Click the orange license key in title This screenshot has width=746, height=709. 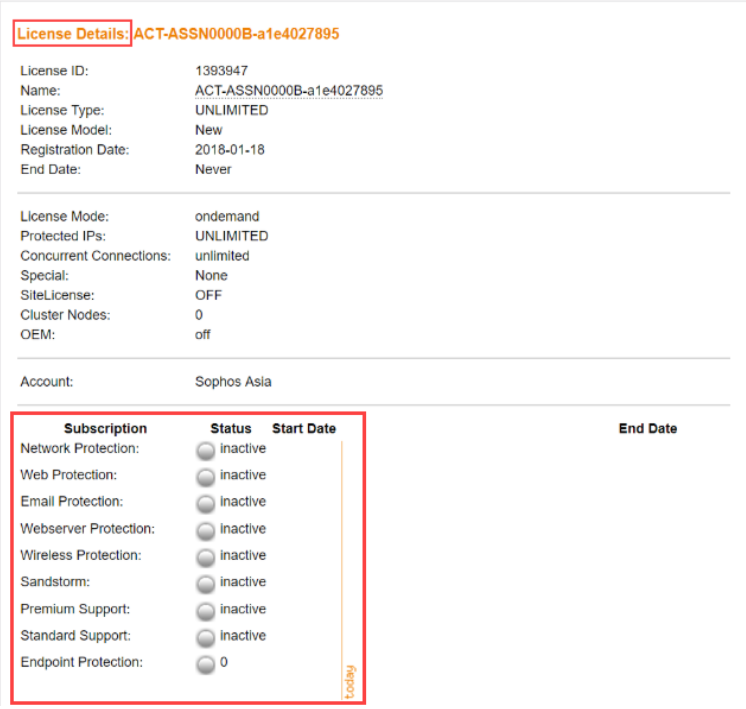click(x=237, y=34)
